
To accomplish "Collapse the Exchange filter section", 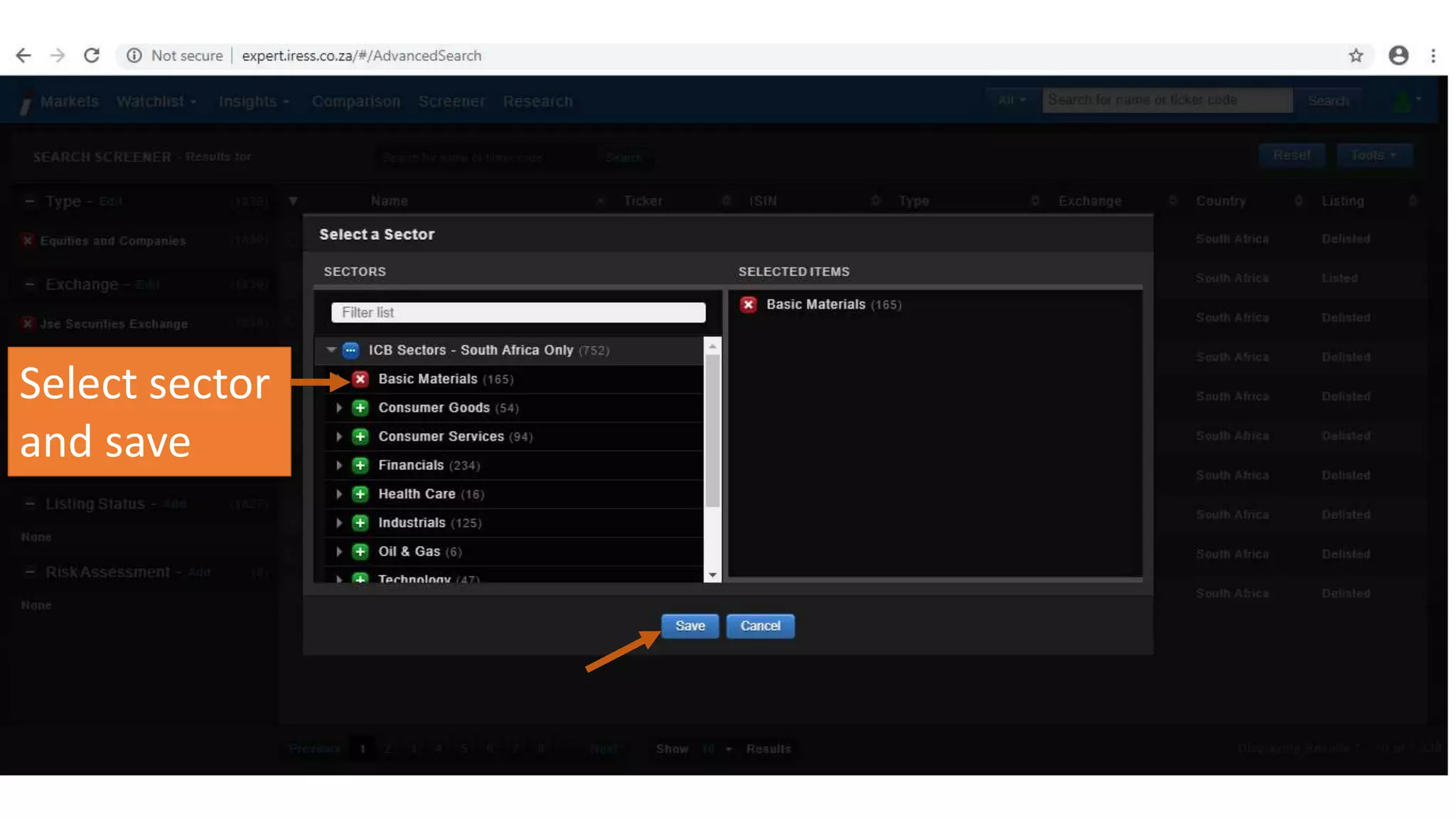I will click(29, 284).
